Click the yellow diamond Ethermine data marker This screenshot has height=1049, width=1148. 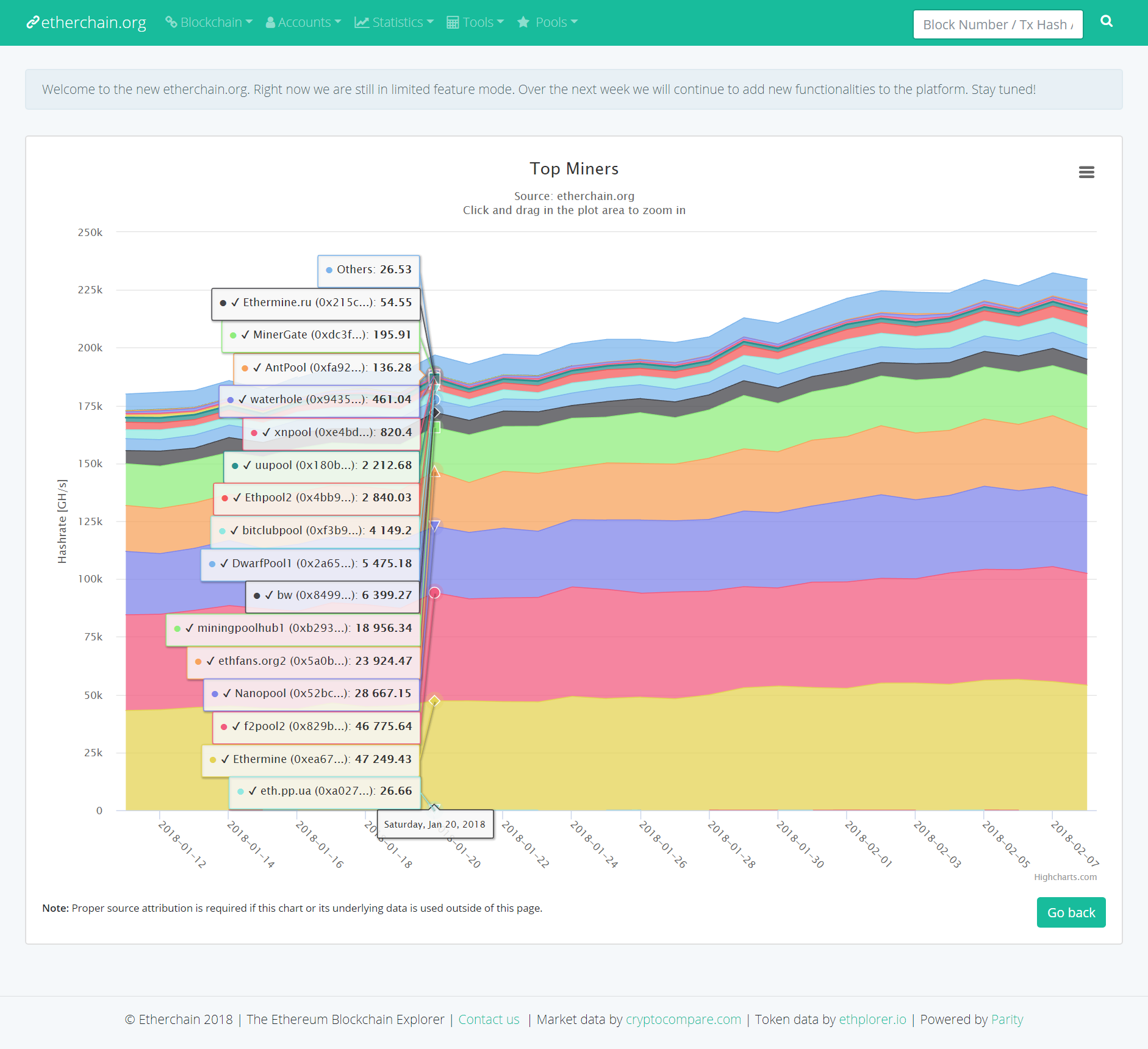[434, 701]
